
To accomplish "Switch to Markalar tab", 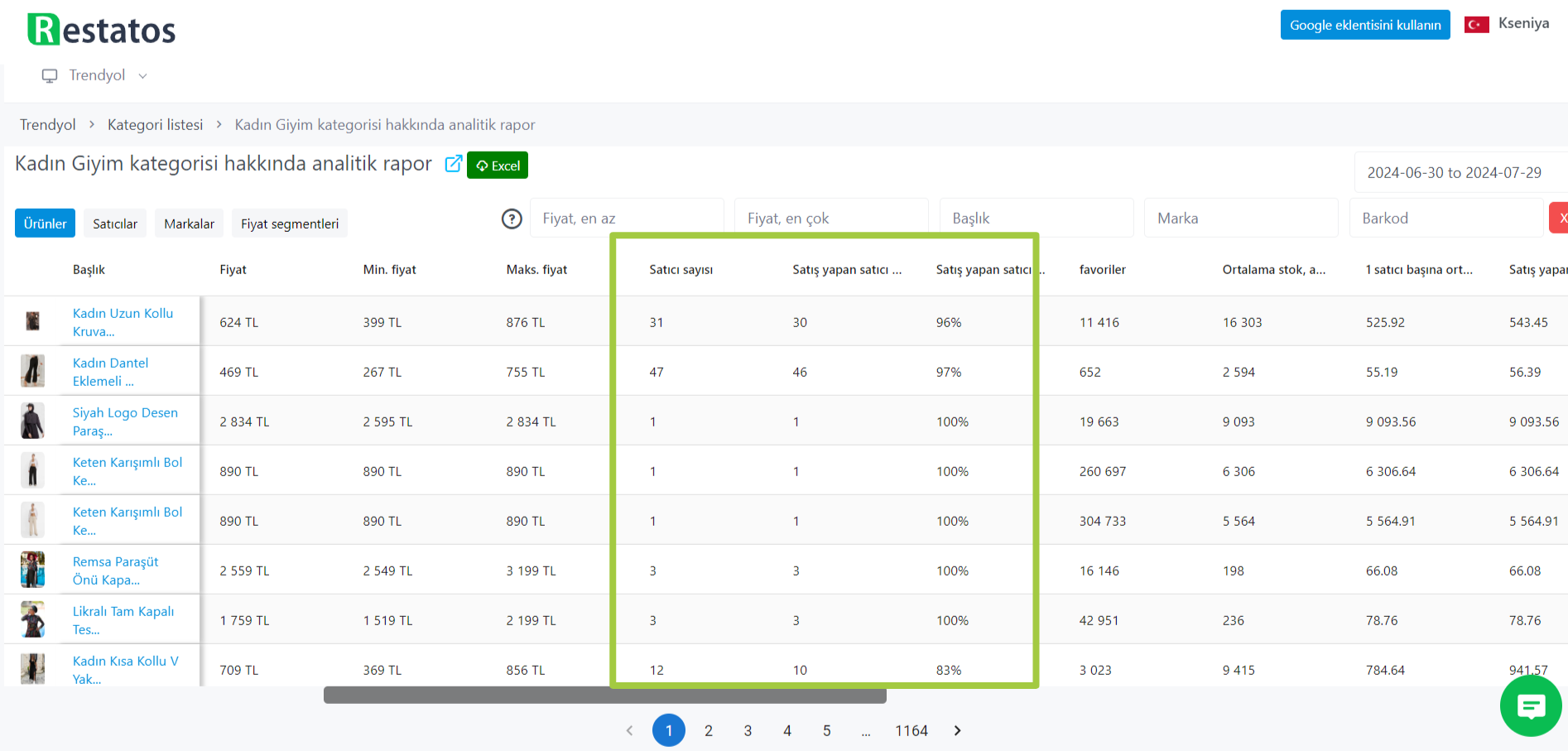I will click(x=189, y=224).
